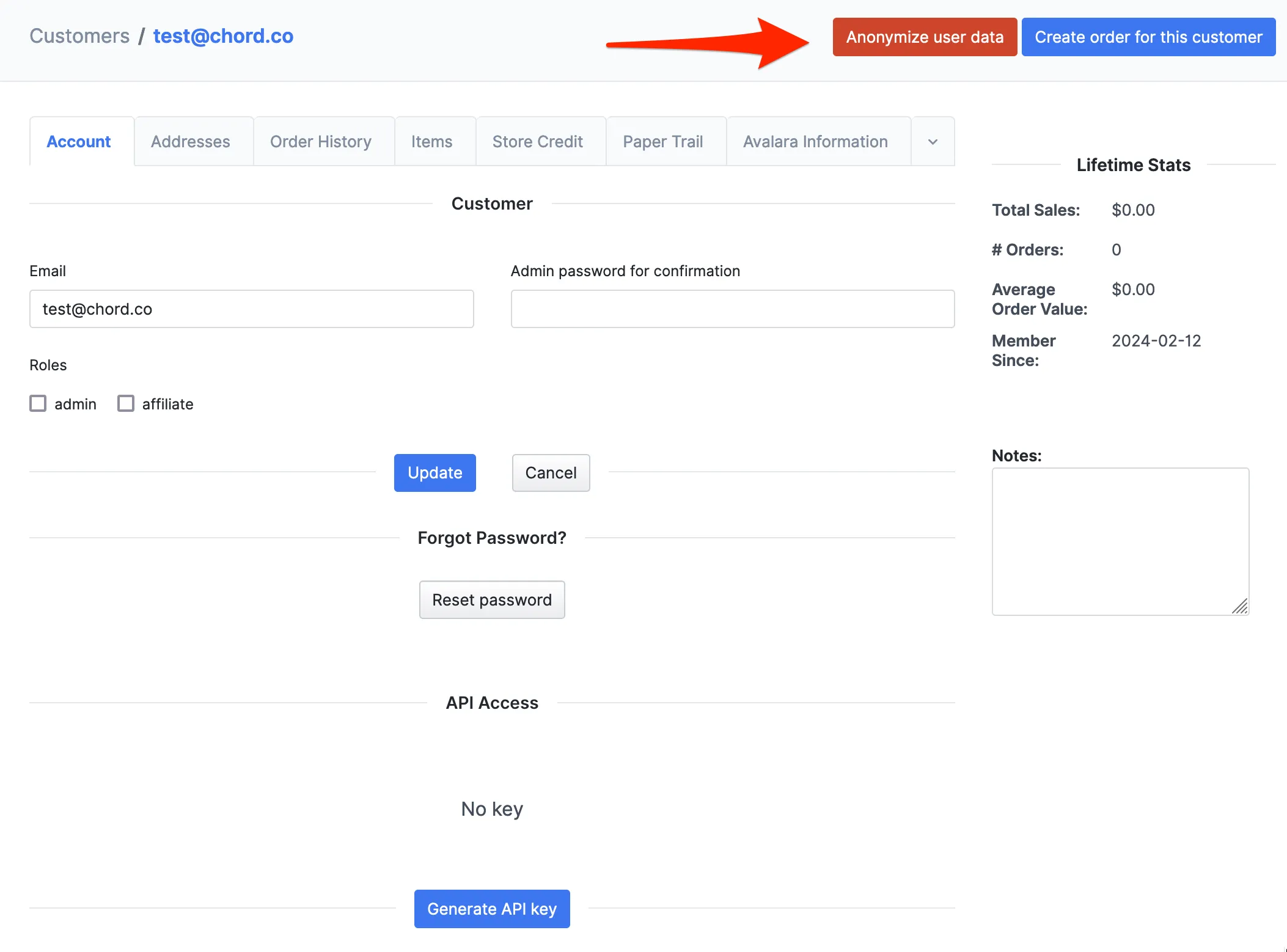This screenshot has height=952, width=1287.
Task: Open the Store Credit tab
Action: pos(538,142)
